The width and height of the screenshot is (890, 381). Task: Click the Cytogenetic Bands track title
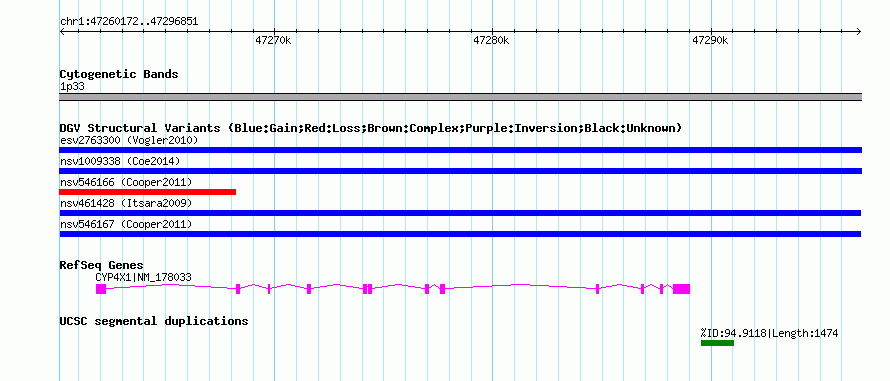point(119,74)
